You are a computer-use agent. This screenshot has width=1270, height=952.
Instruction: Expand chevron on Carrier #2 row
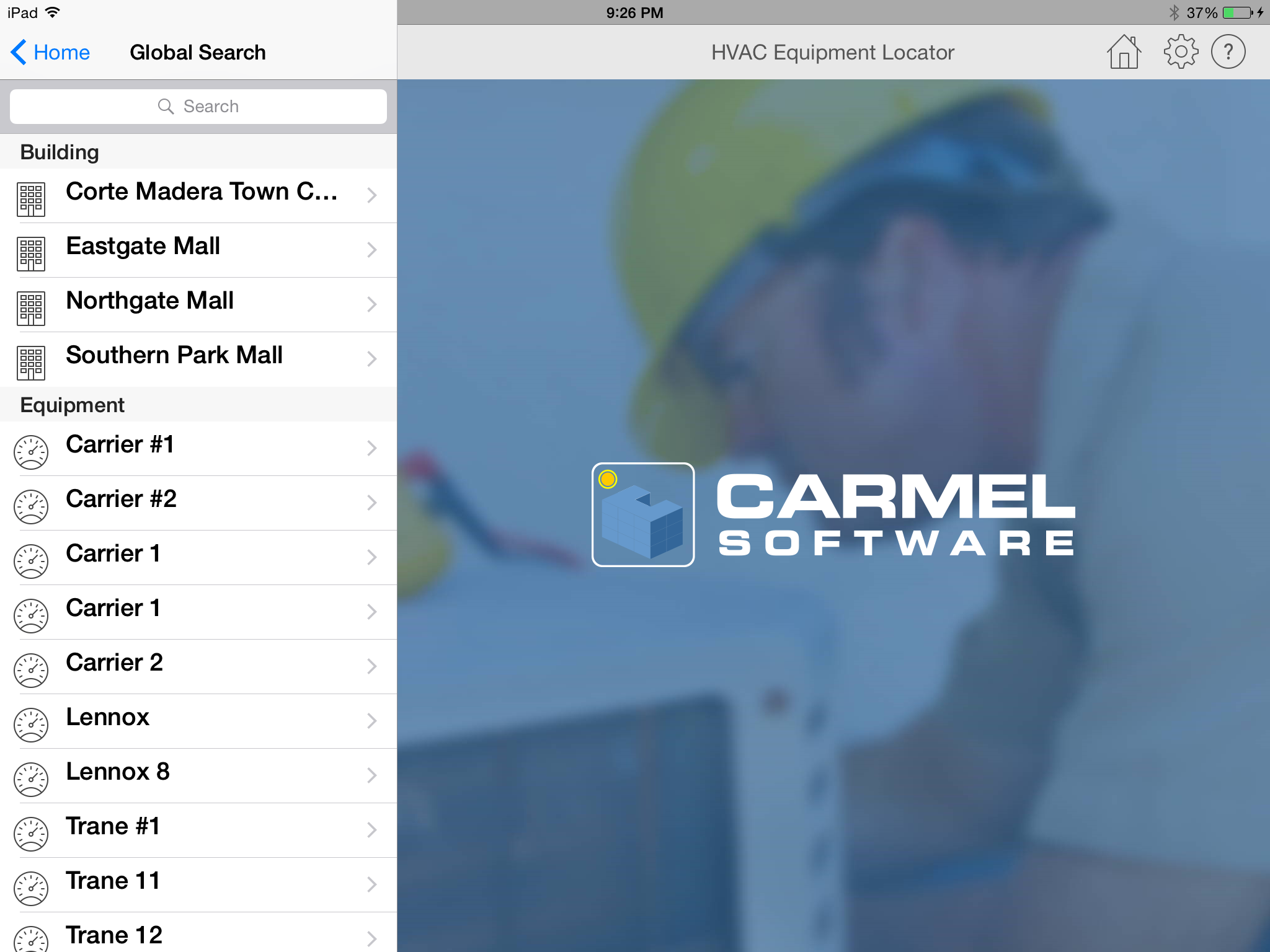371,503
